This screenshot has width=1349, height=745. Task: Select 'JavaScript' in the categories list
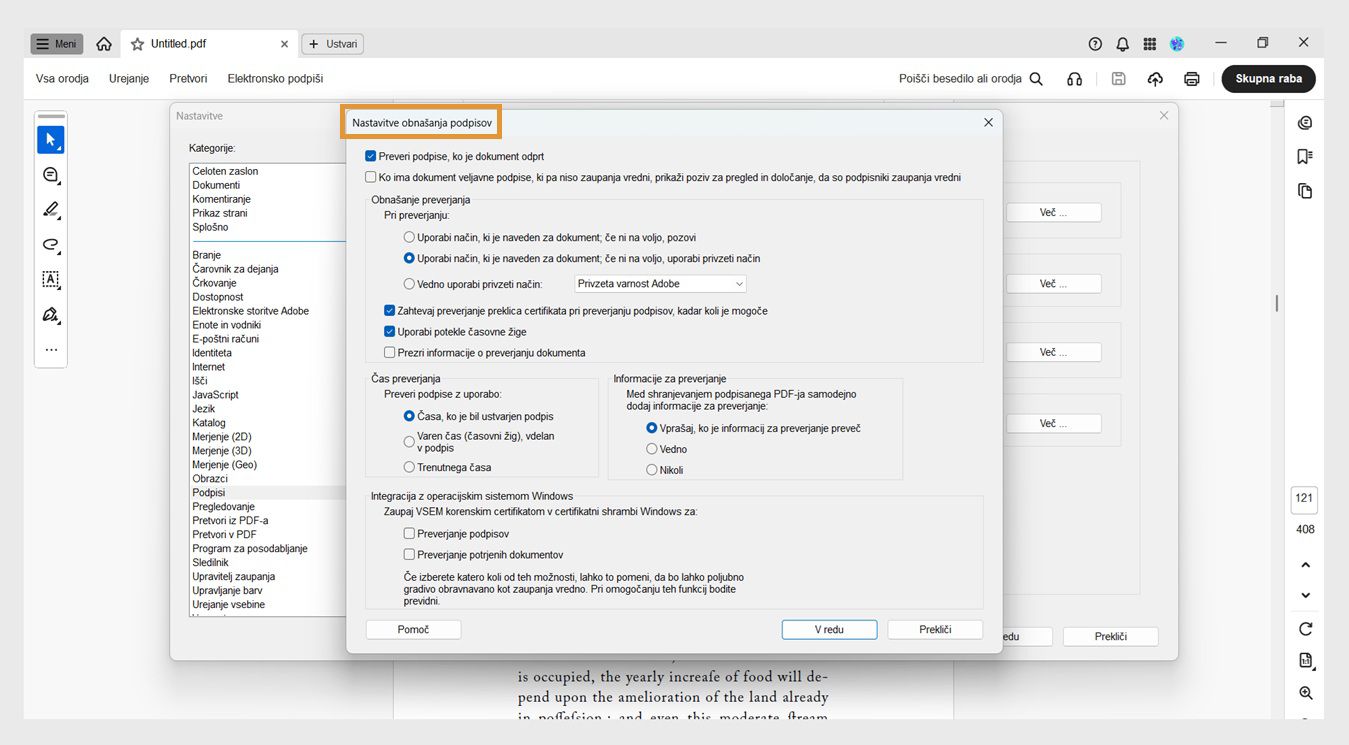pyautogui.click(x=216, y=395)
